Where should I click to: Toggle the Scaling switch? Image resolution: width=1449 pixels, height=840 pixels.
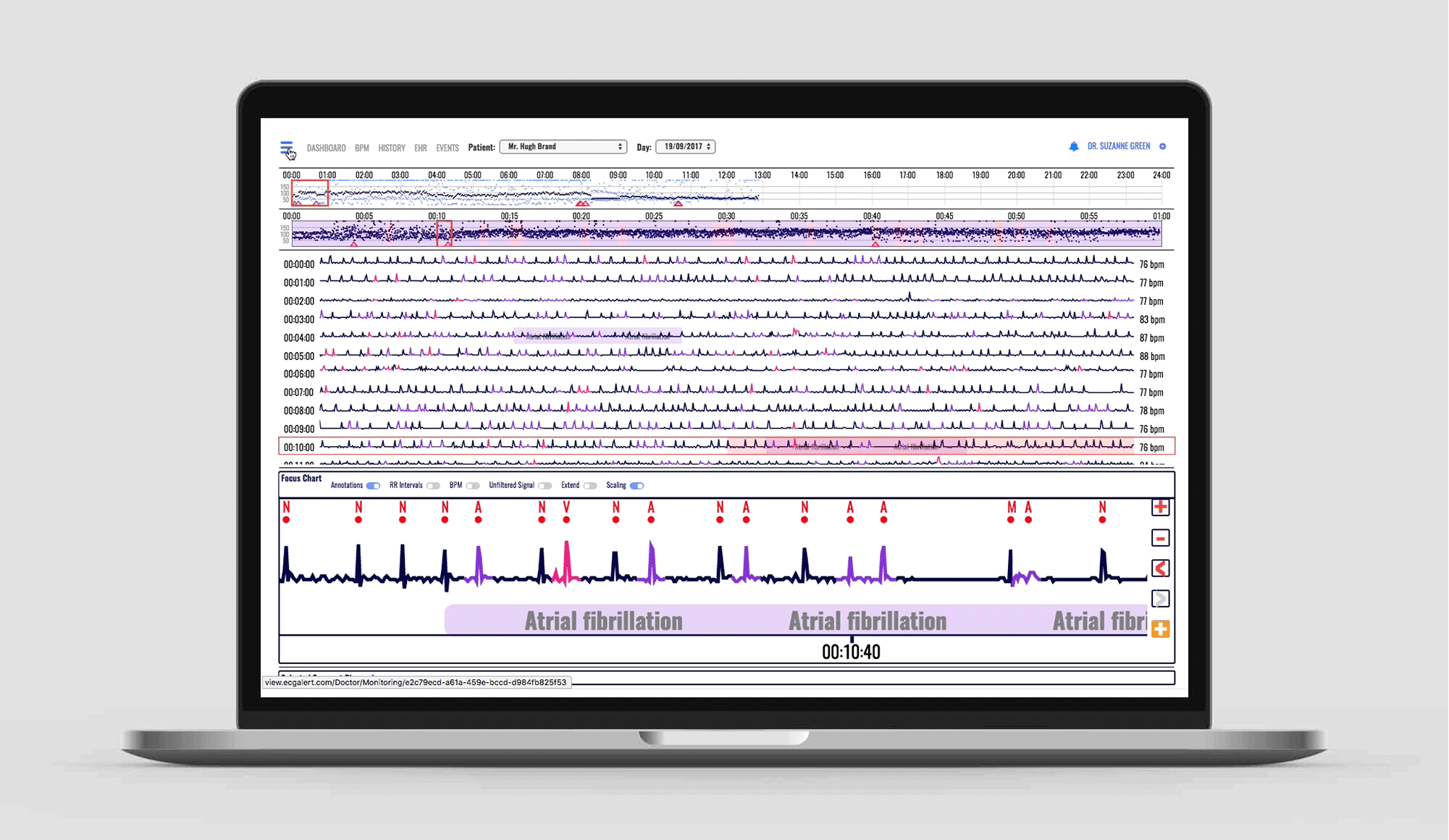click(637, 486)
